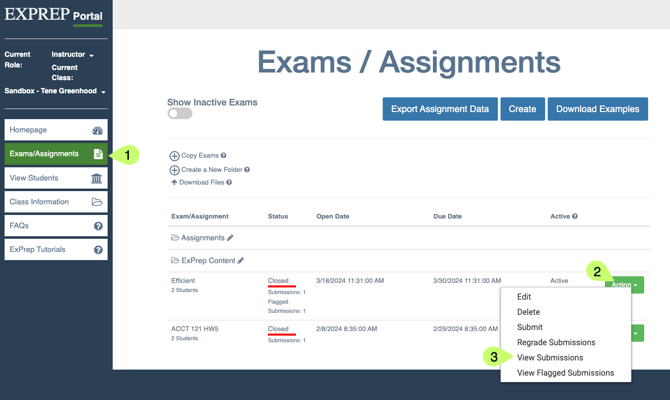Image resolution: width=670 pixels, height=400 pixels.
Task: Click the Efficient exam name
Action: 183,281
